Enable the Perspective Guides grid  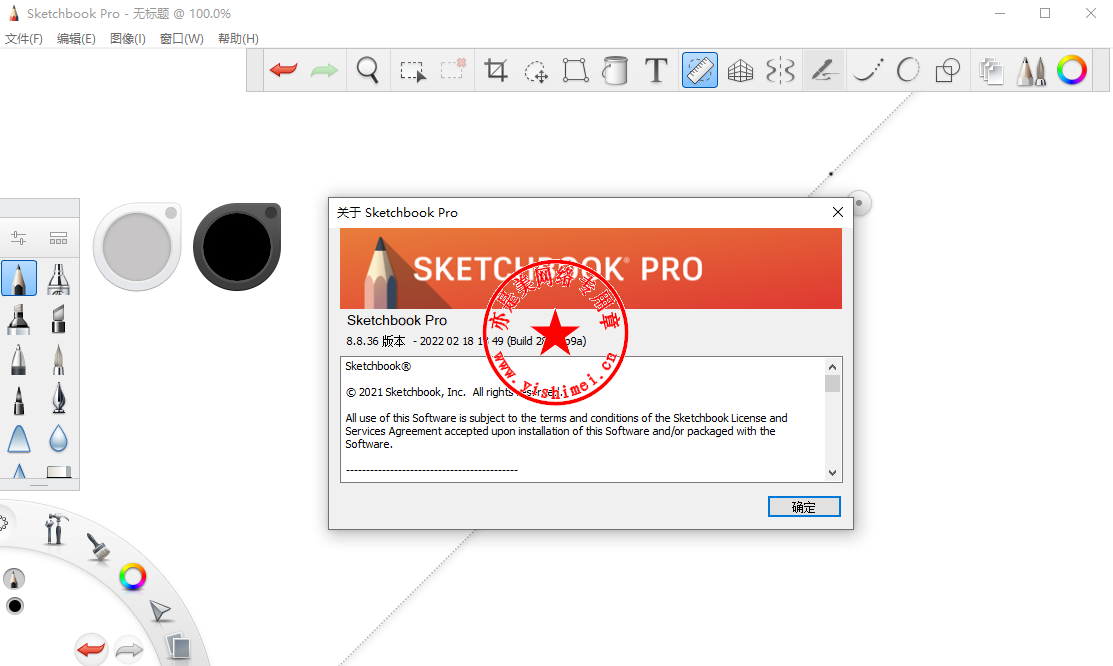(740, 70)
